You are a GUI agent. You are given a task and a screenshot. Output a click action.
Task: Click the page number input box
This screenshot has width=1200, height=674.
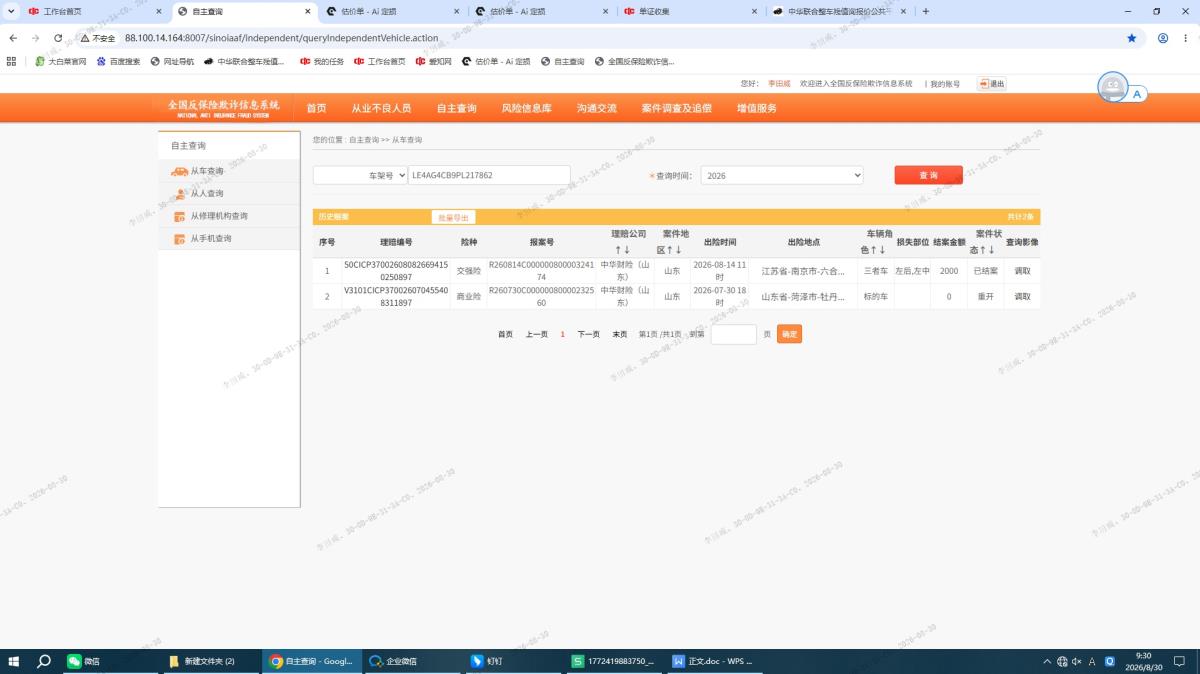[733, 334]
